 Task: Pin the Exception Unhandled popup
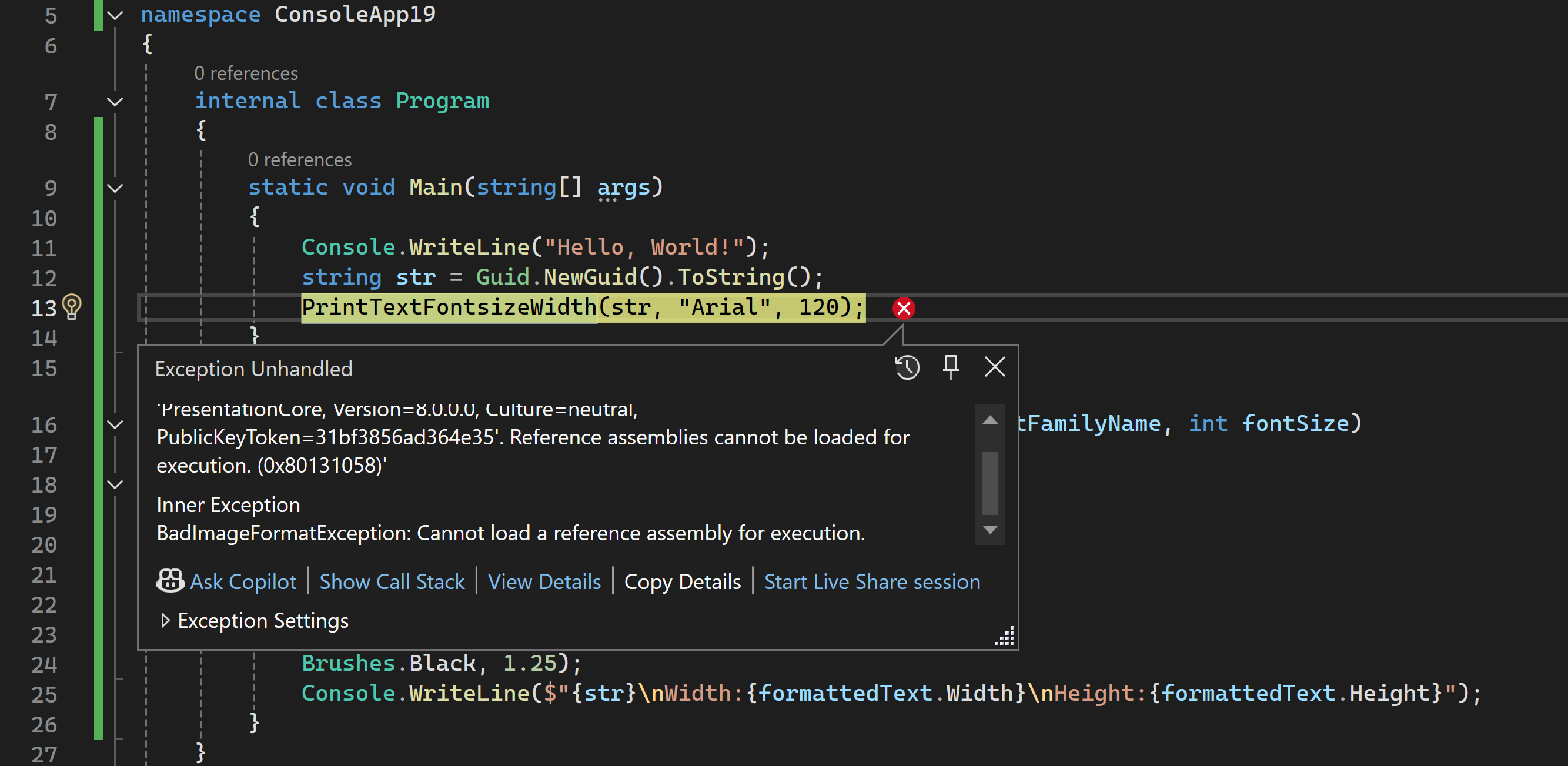coord(950,367)
